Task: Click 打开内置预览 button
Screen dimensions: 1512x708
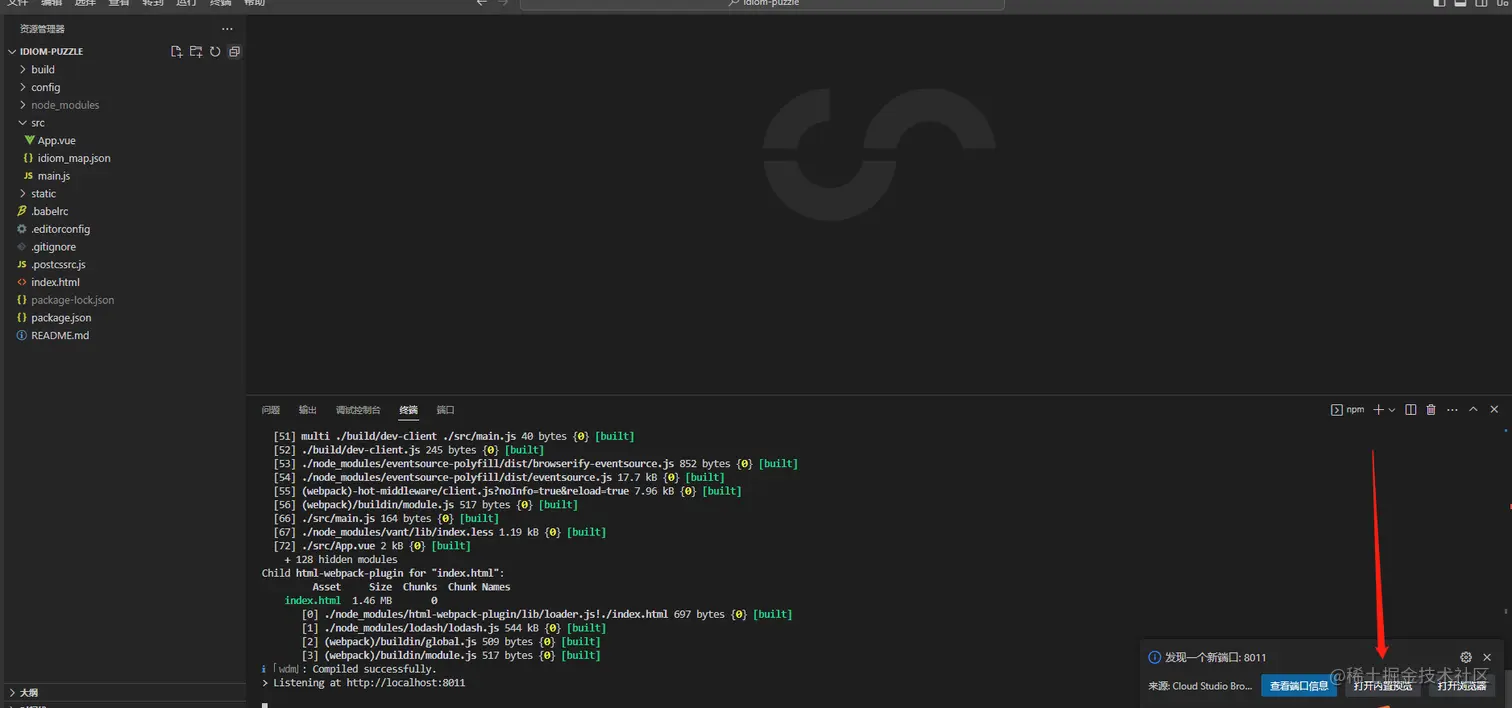Action: [x=1383, y=686]
